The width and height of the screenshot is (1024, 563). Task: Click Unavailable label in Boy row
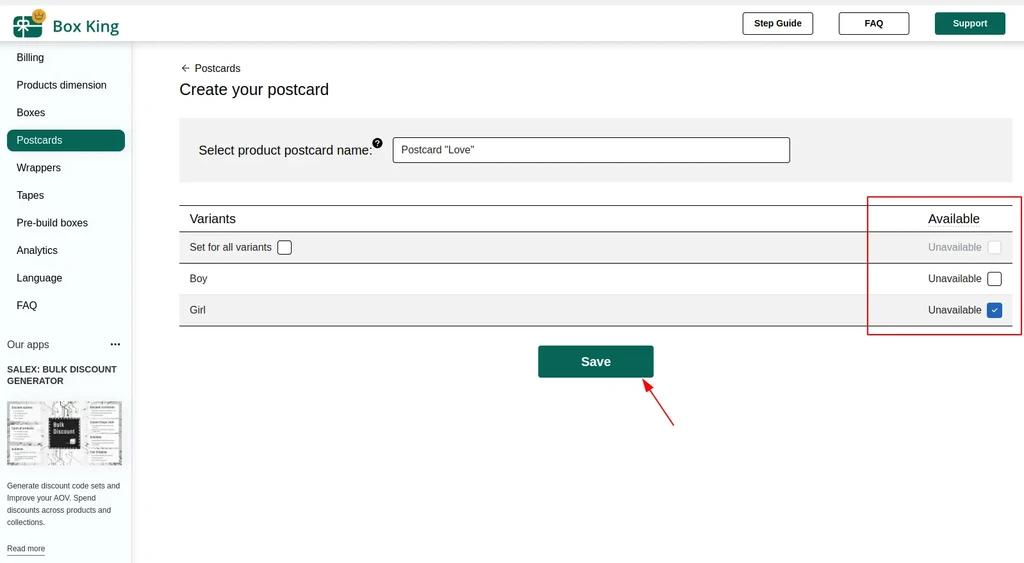point(955,279)
